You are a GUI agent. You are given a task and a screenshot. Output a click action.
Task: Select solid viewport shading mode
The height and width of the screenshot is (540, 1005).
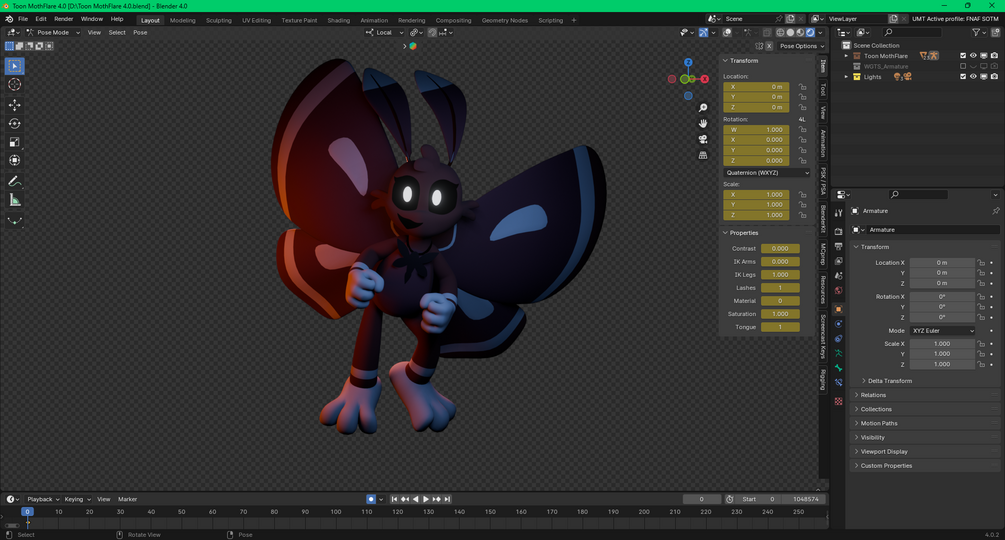[790, 32]
